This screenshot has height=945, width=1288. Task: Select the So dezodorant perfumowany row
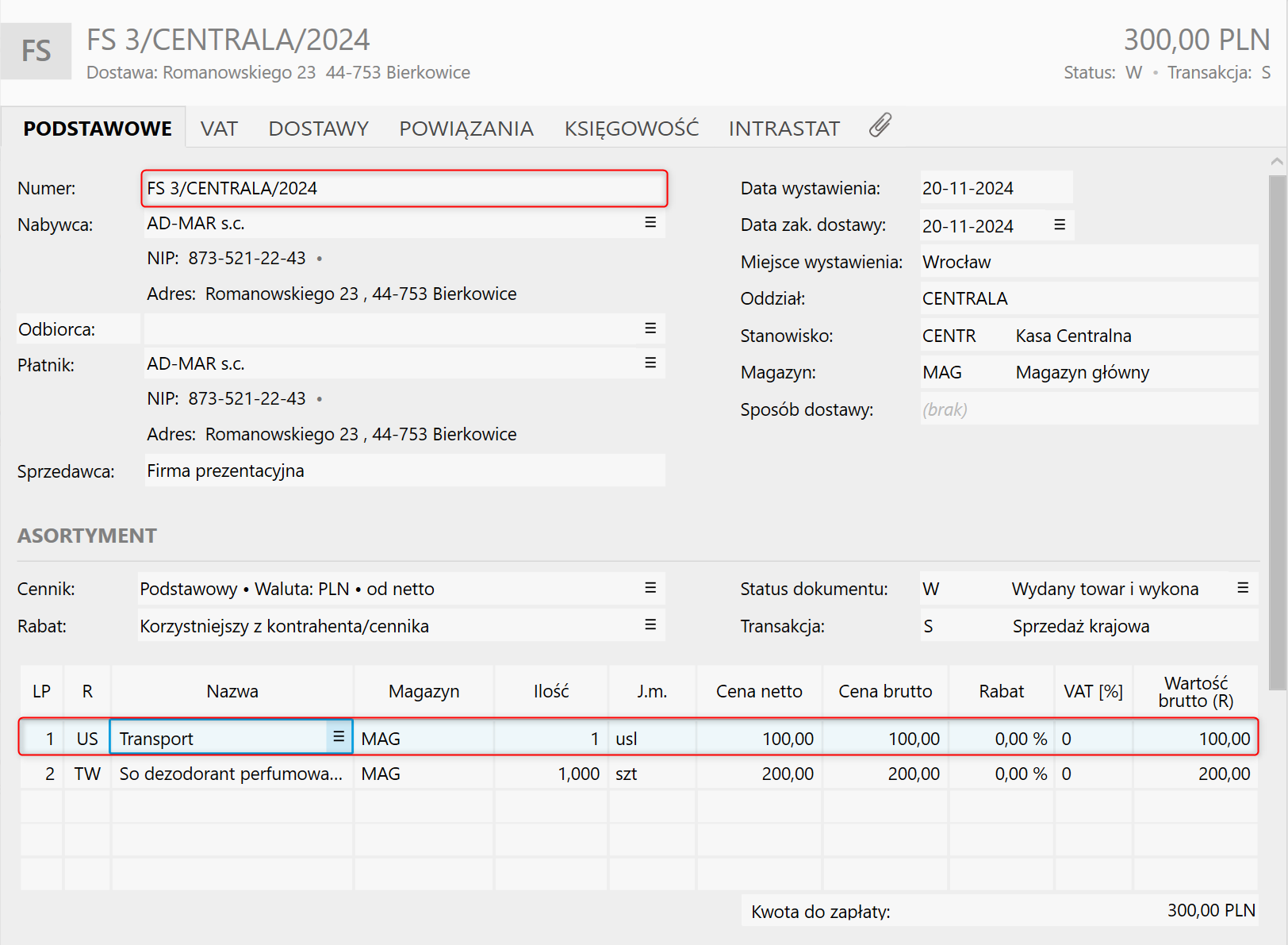pos(231,774)
